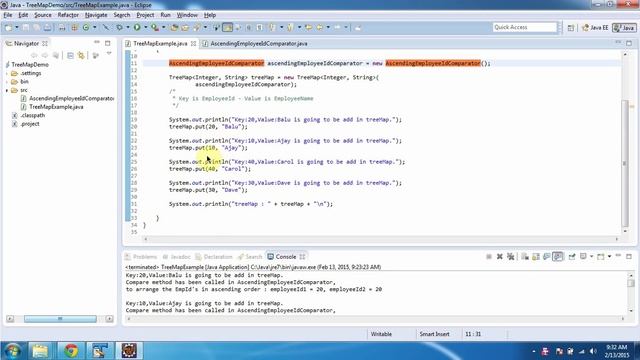Image resolution: width=640 pixels, height=360 pixels.
Task: Open the Declaration view tab
Action: coord(214,257)
